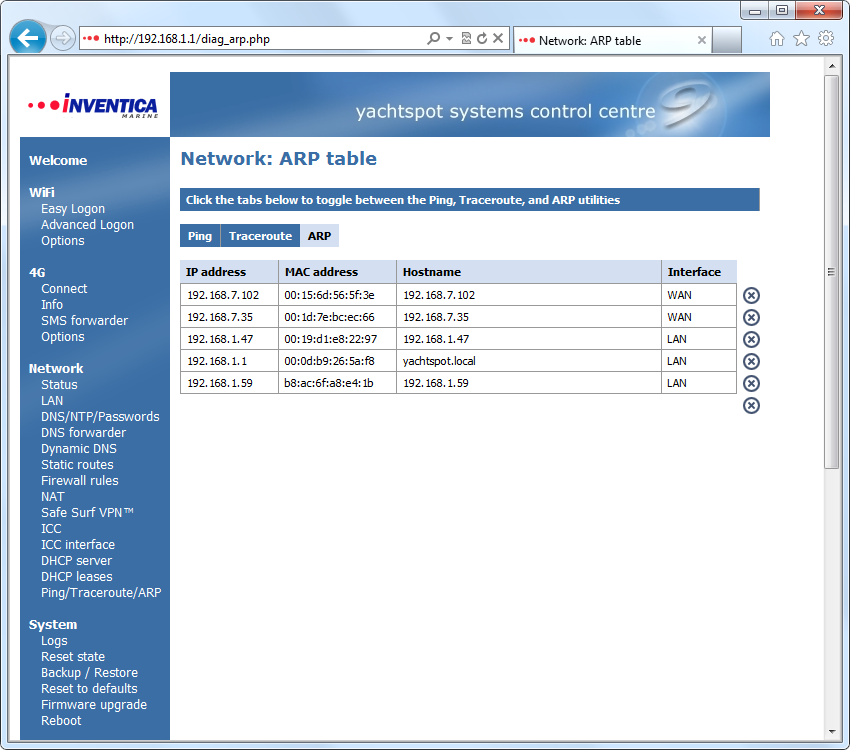The height and width of the screenshot is (750, 850).
Task: Open Ping/Traceroute/ARP page
Action: tap(101, 592)
